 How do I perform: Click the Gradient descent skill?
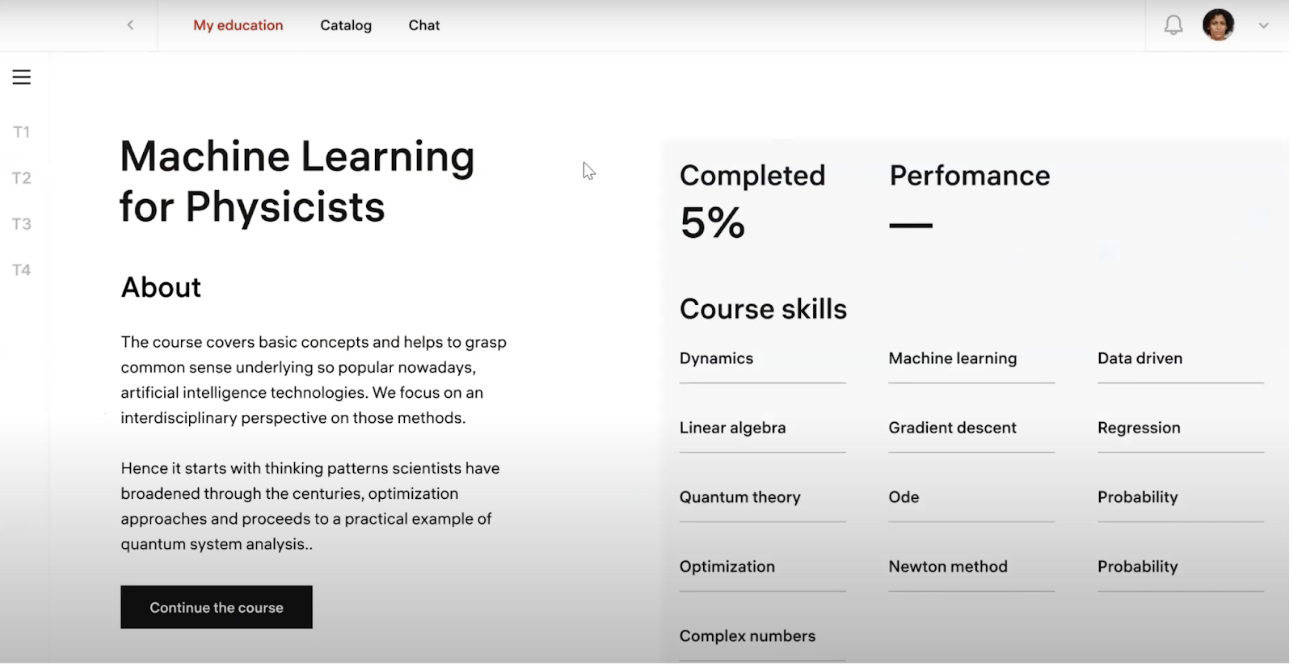952,428
